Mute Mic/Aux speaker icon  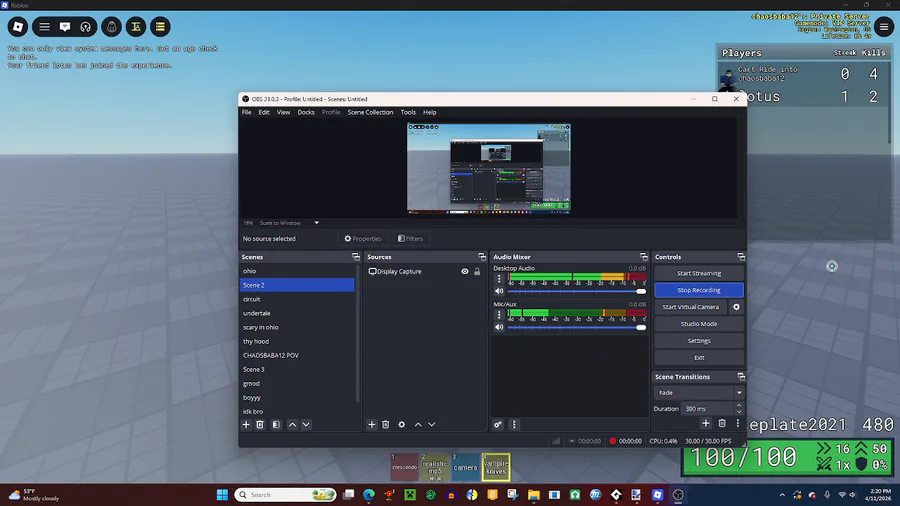point(499,327)
